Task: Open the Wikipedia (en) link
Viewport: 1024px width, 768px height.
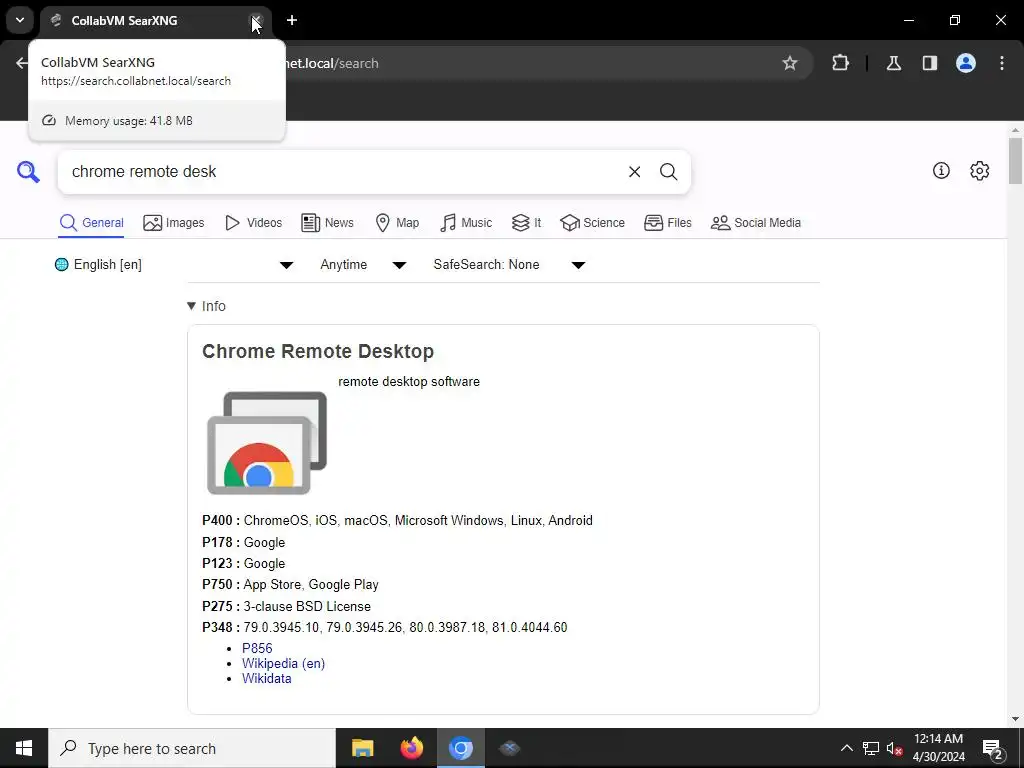Action: coord(283,663)
